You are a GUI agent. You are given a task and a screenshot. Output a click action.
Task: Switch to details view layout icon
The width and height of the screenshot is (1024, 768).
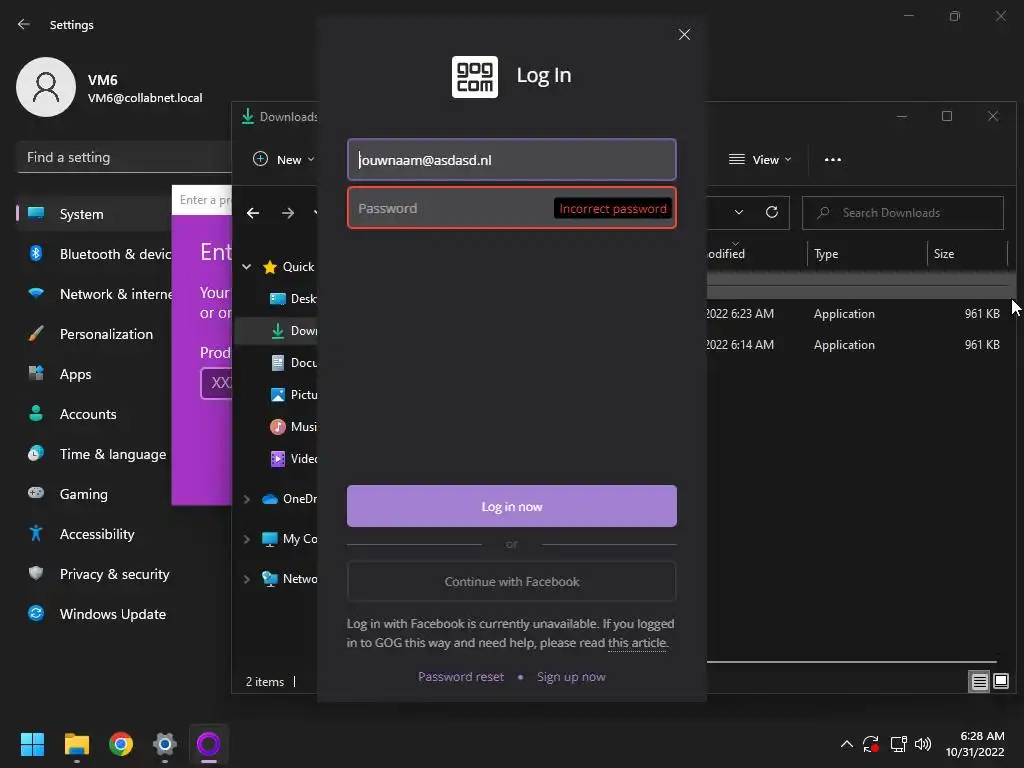click(x=979, y=682)
